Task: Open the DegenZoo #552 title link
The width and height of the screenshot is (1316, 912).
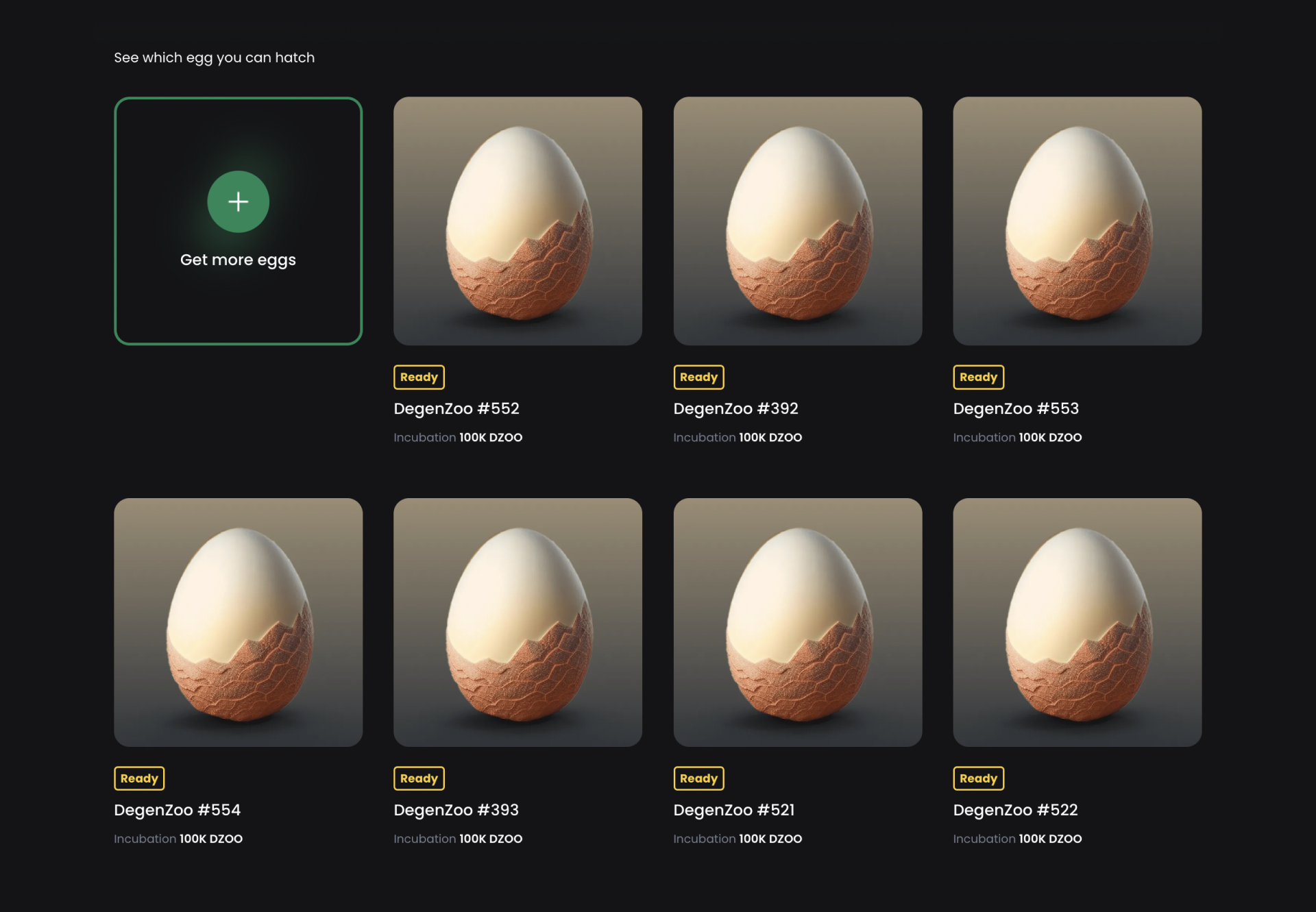Action: (x=456, y=408)
